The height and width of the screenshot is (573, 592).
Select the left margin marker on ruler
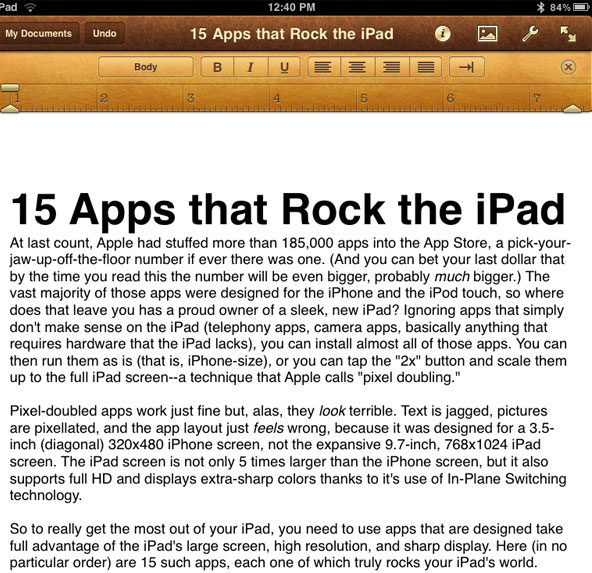(x=10, y=109)
